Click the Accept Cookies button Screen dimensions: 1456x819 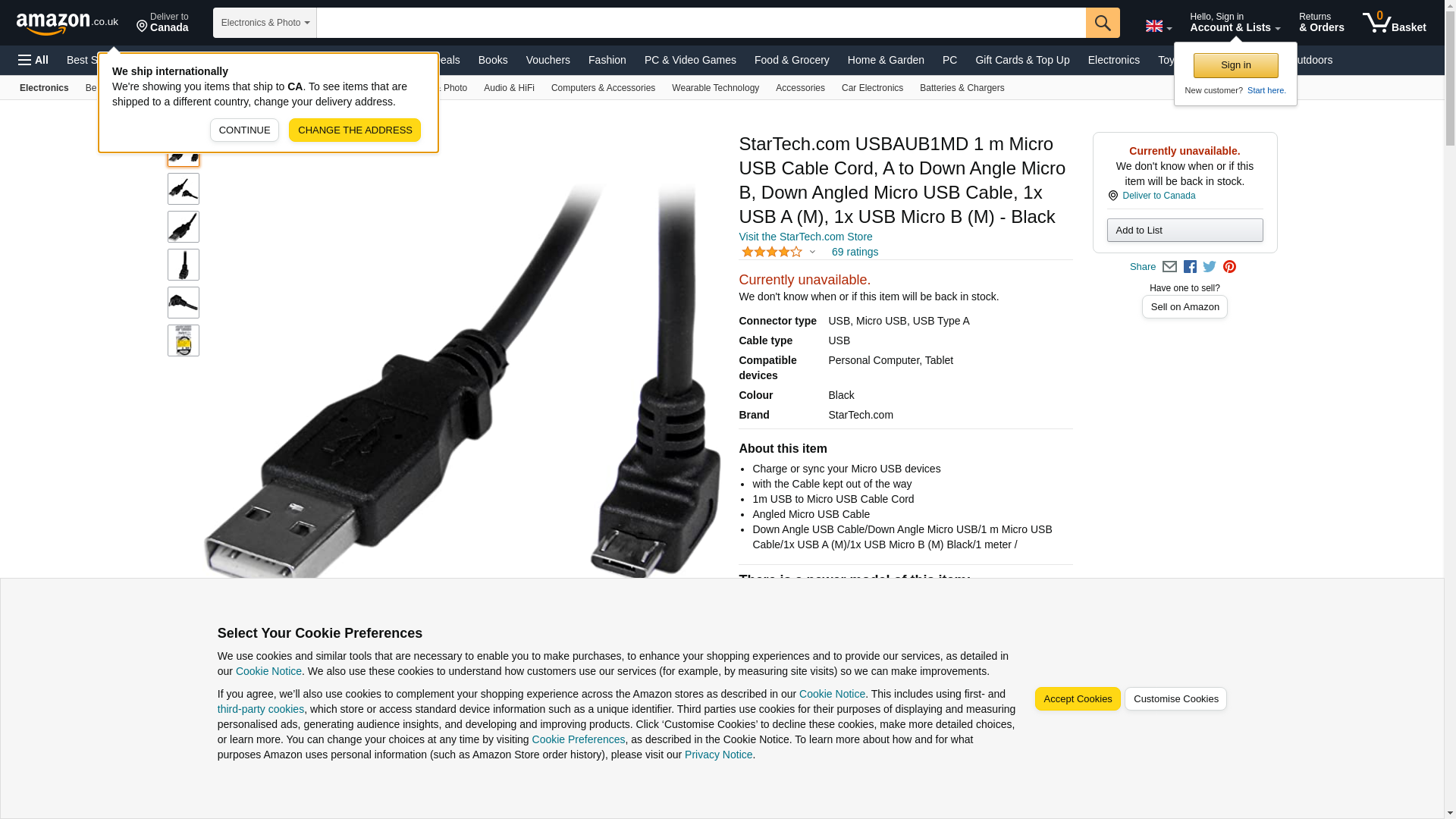[1077, 699]
